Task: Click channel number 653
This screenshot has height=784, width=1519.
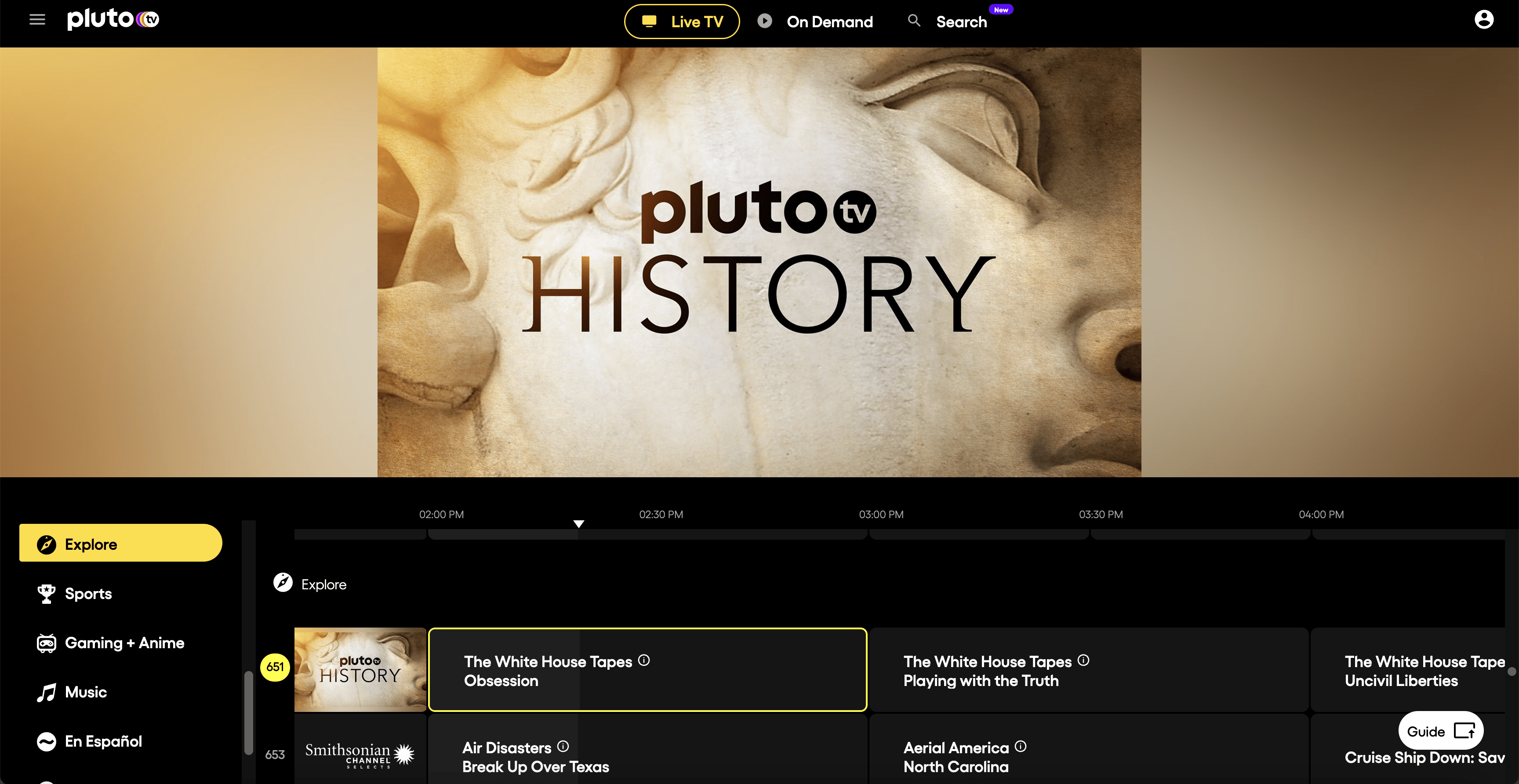Action: point(275,755)
